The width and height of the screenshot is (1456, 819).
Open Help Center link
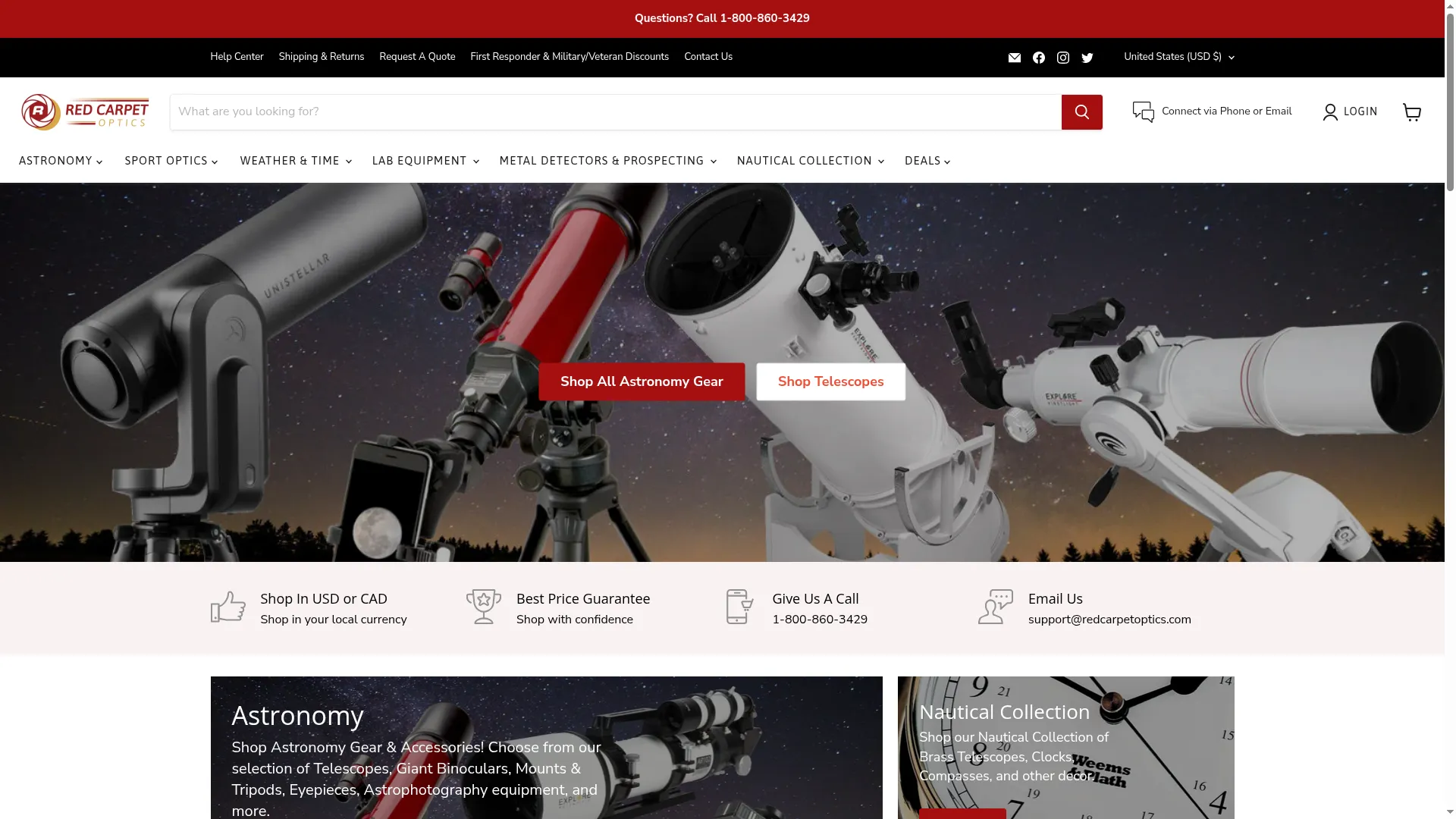tap(237, 58)
